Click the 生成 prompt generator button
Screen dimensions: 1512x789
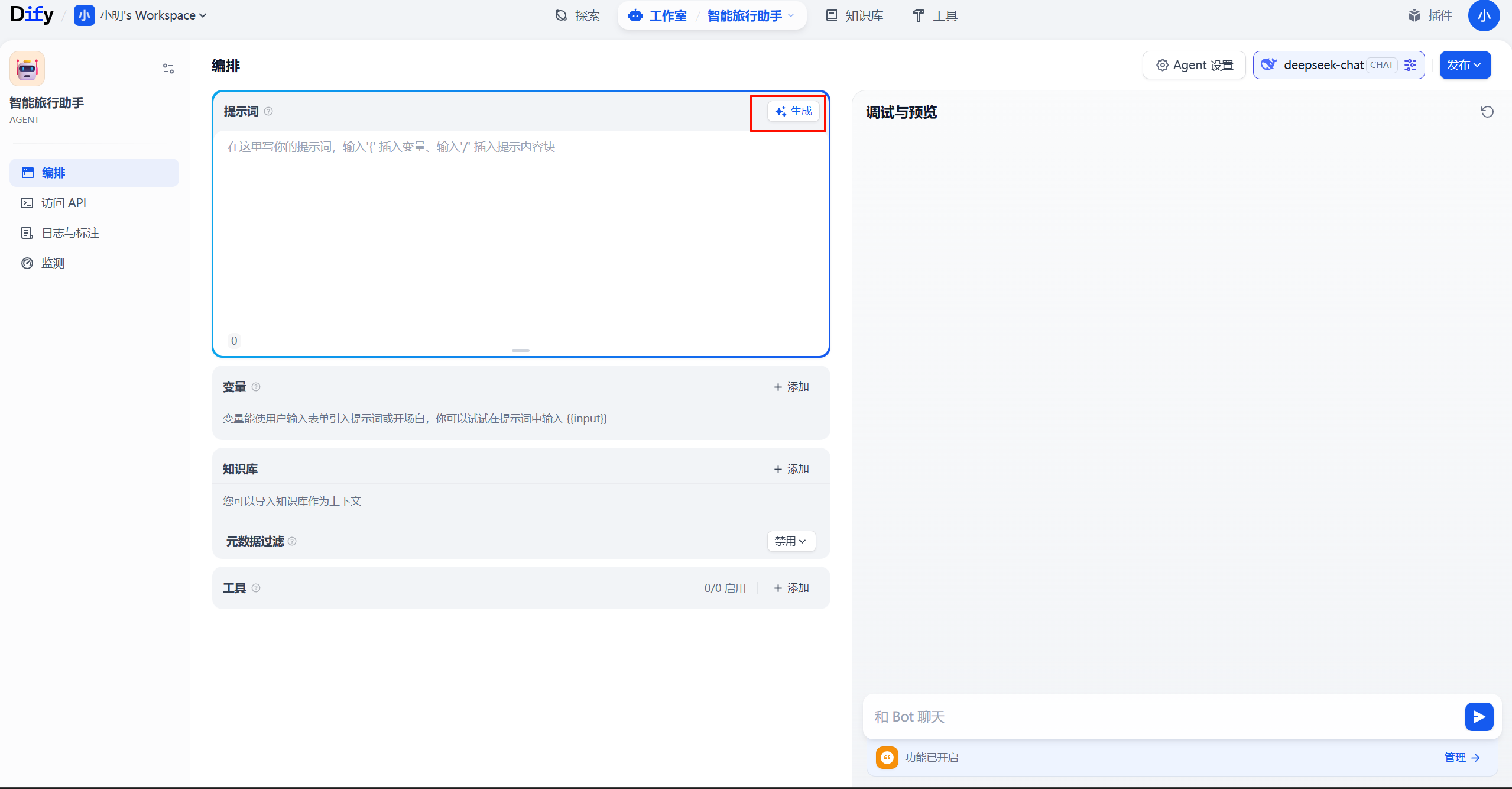tap(793, 111)
